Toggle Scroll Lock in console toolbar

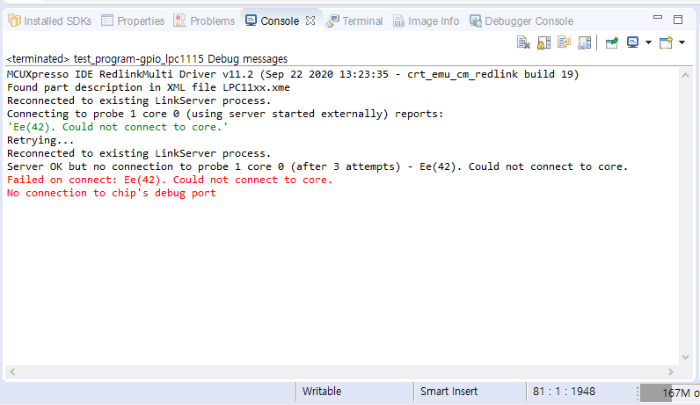pos(544,43)
